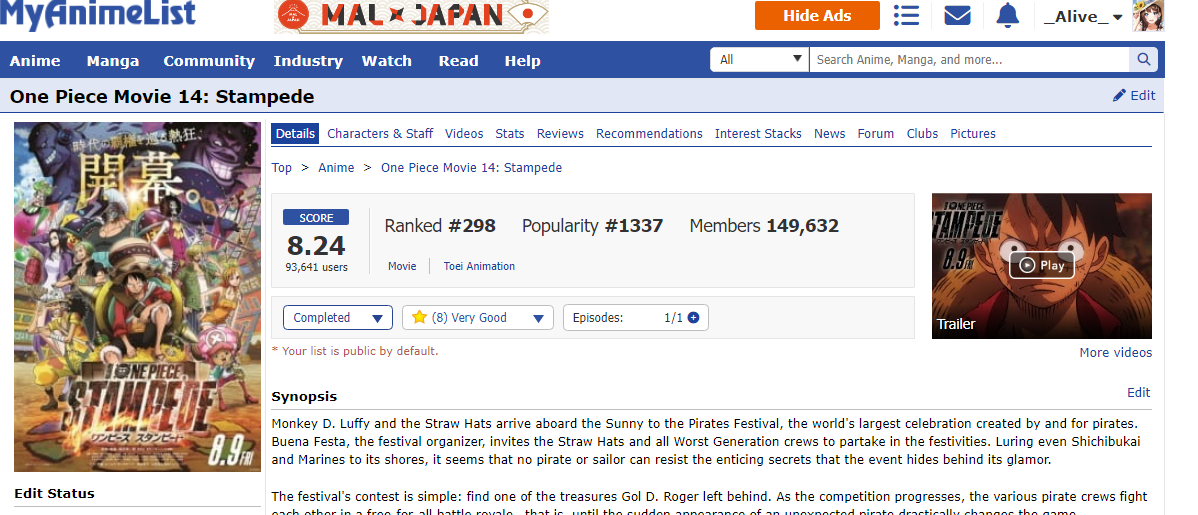Expand the Completed status dropdown
This screenshot has height=515, width=1198.
tap(337, 318)
